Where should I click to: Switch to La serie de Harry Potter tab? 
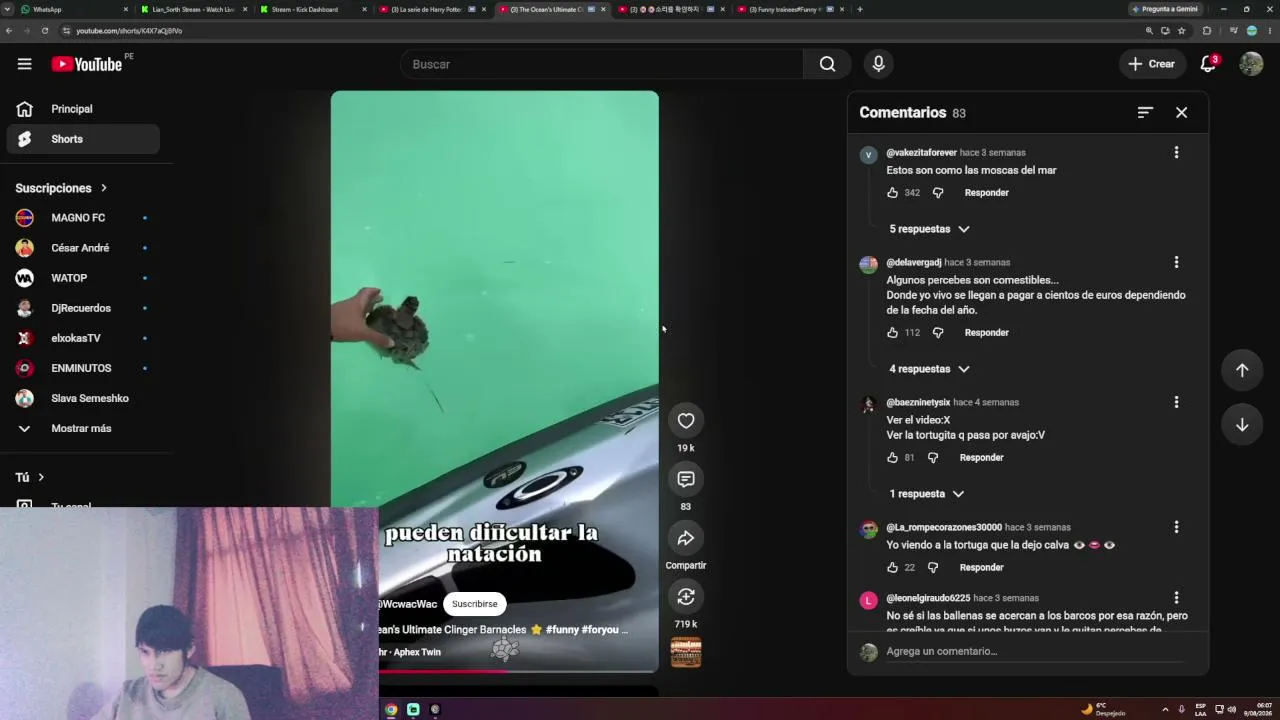[x=431, y=9]
